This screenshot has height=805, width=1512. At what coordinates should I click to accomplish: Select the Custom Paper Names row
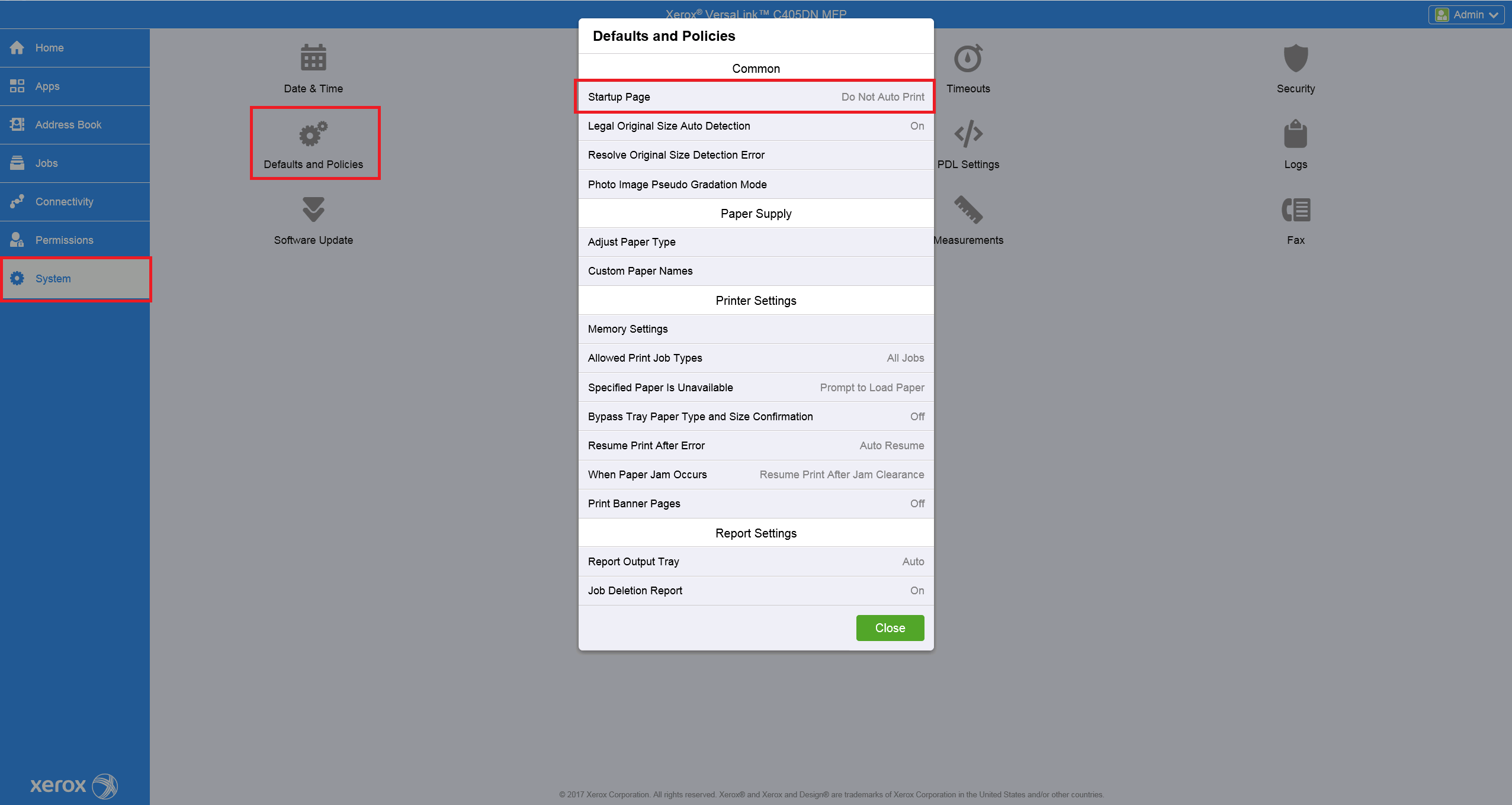[x=756, y=271]
